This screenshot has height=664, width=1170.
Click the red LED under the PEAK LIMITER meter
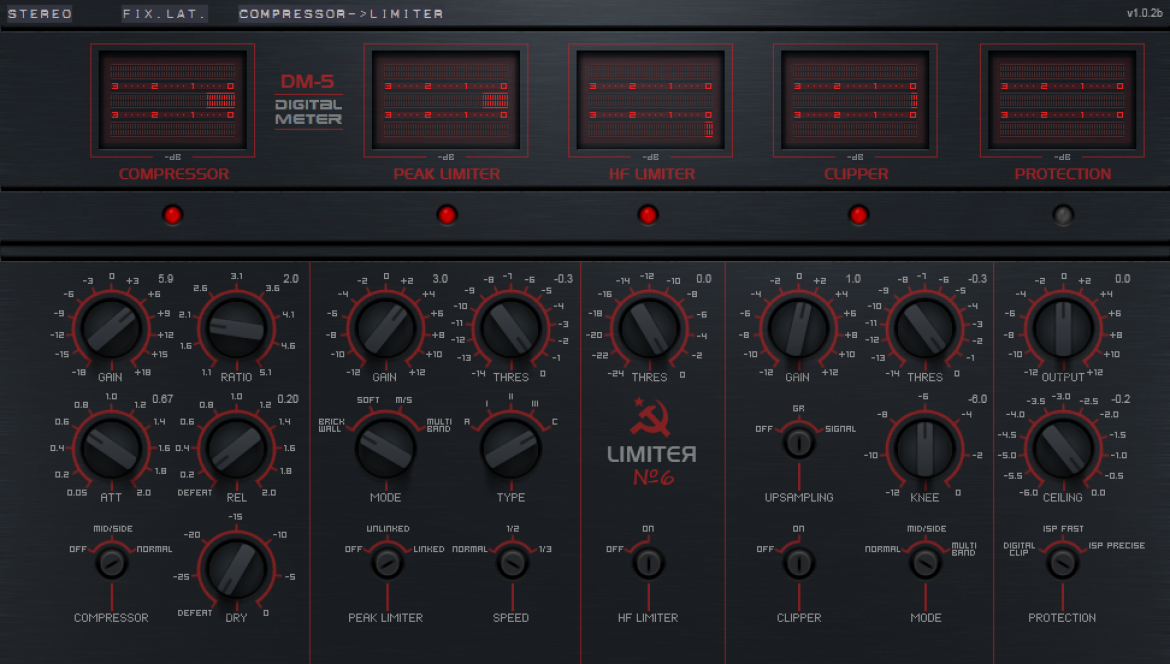[x=447, y=215]
